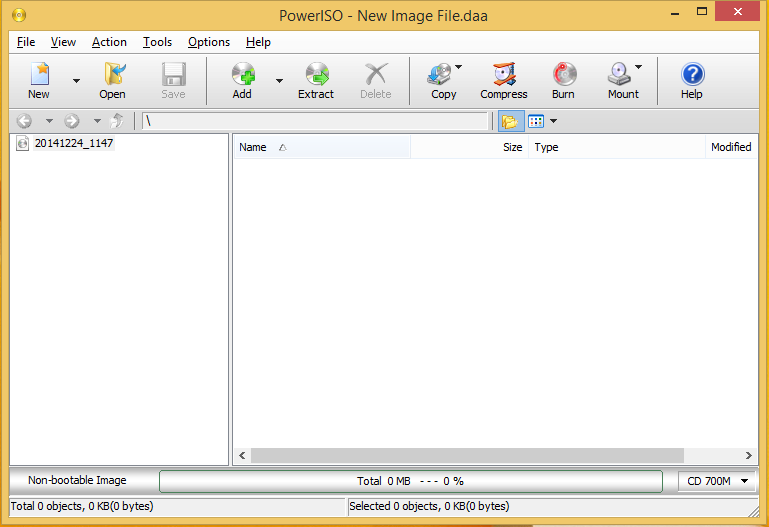Image resolution: width=769 pixels, height=527 pixels.
Task: Minimize the PowerISO window
Action: 675,13
